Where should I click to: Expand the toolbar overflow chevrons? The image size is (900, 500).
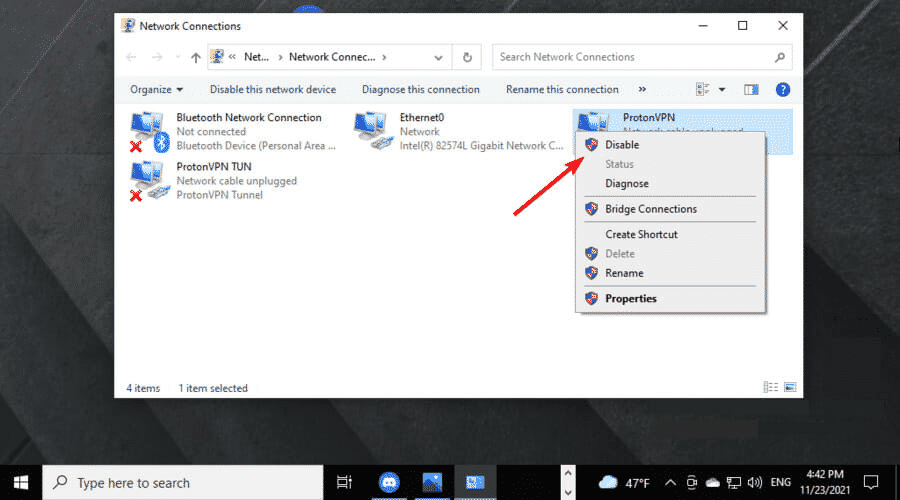(x=642, y=90)
